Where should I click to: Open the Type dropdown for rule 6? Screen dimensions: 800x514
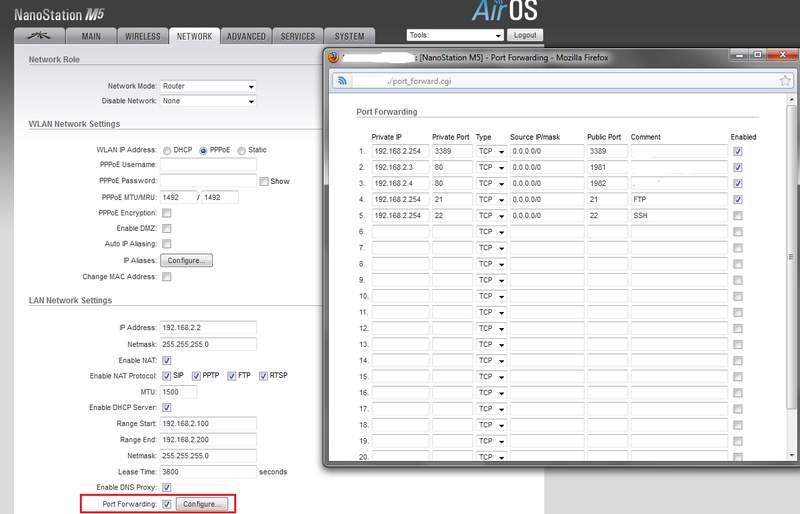[492, 232]
